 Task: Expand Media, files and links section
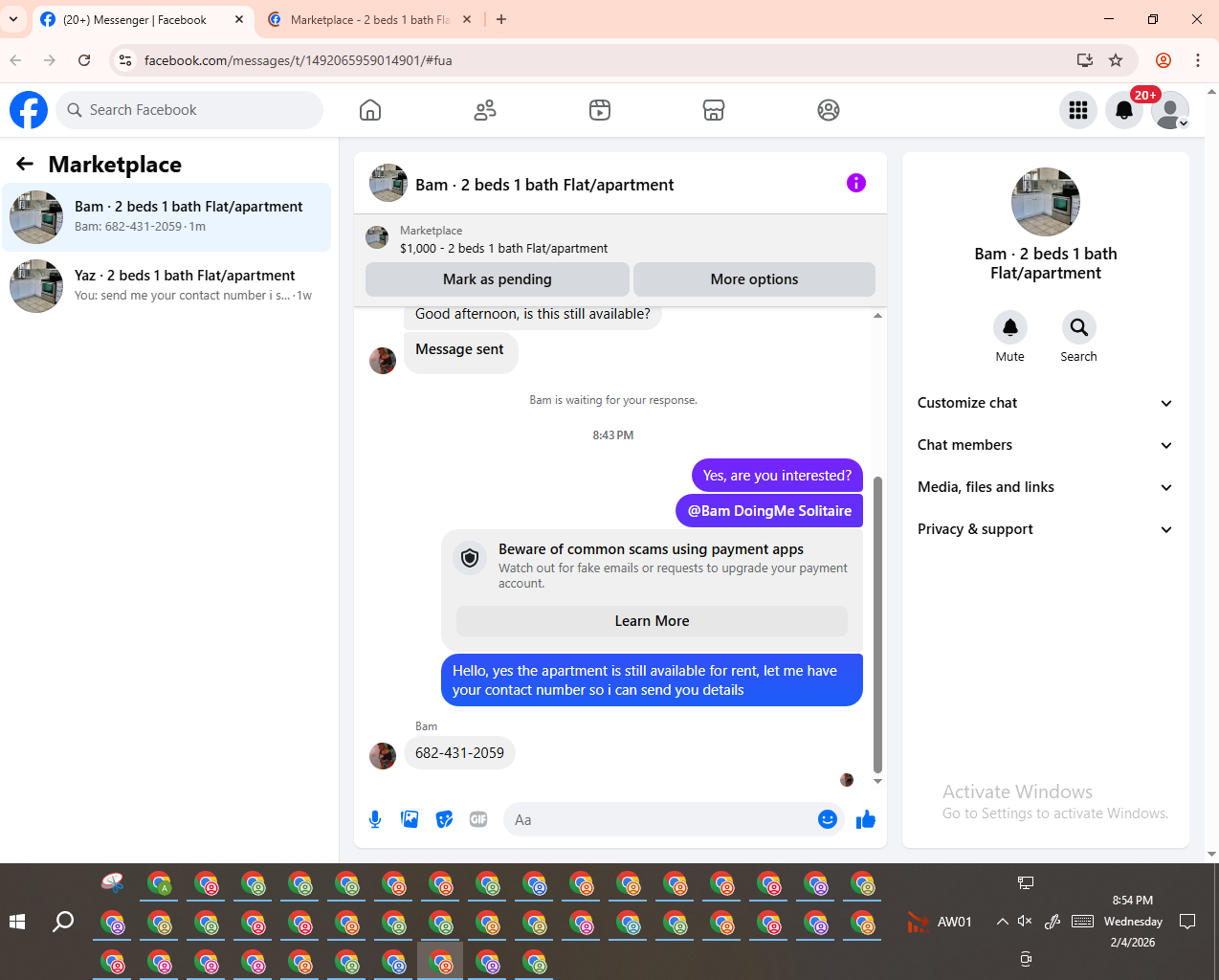[1046, 487]
